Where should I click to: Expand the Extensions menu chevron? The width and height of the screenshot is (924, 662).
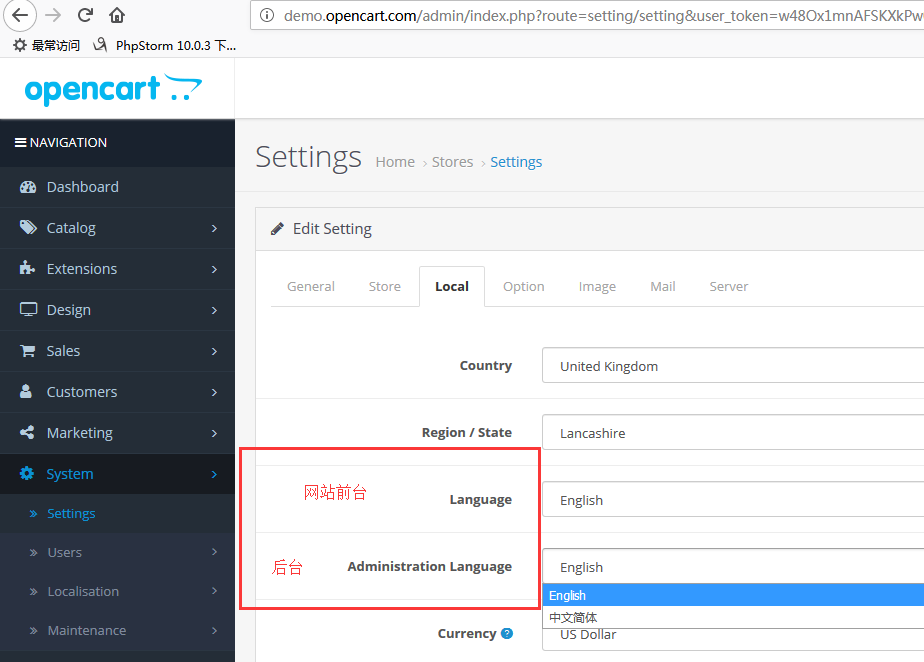[214, 269]
